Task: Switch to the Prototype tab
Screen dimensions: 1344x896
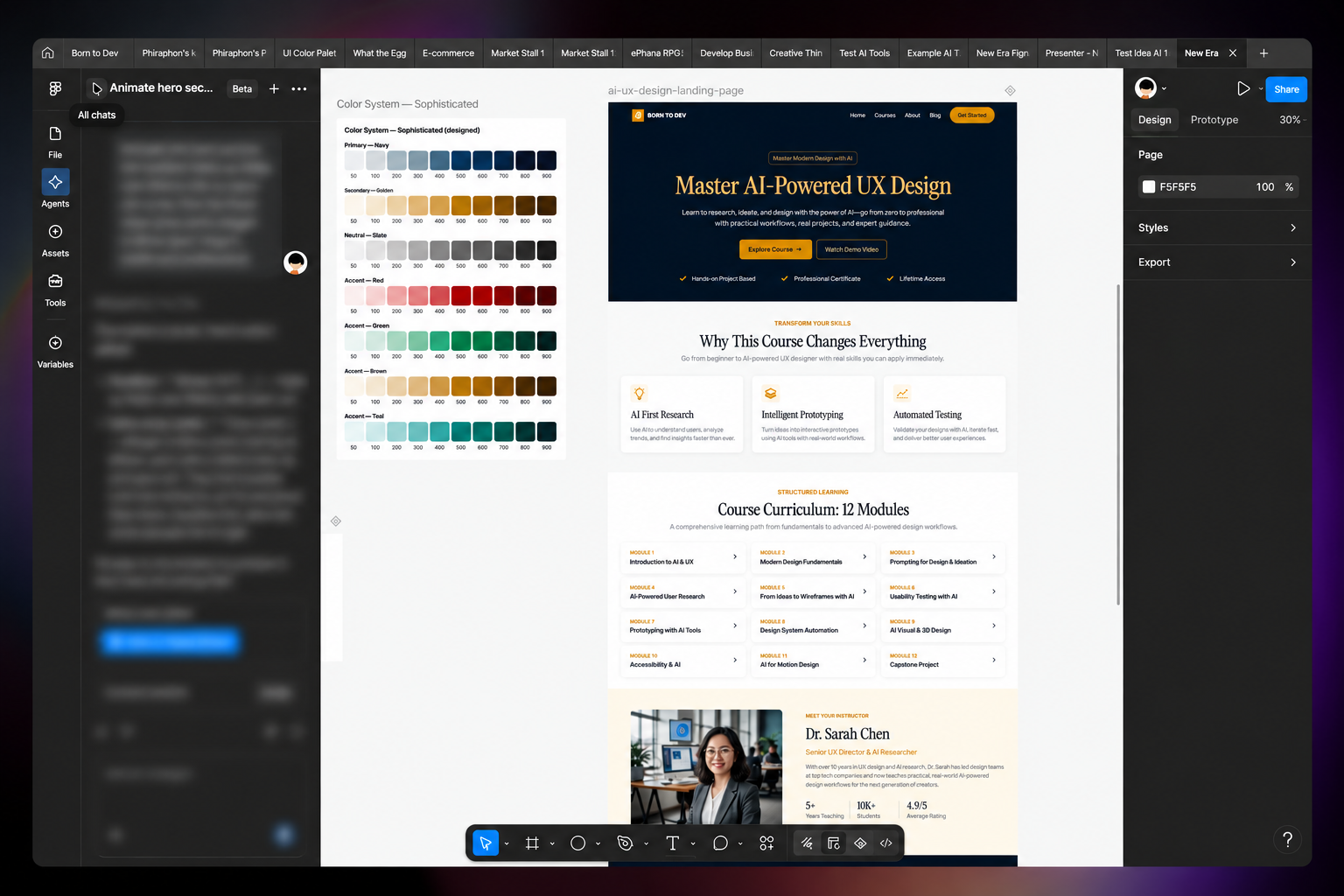Action: 1214,120
